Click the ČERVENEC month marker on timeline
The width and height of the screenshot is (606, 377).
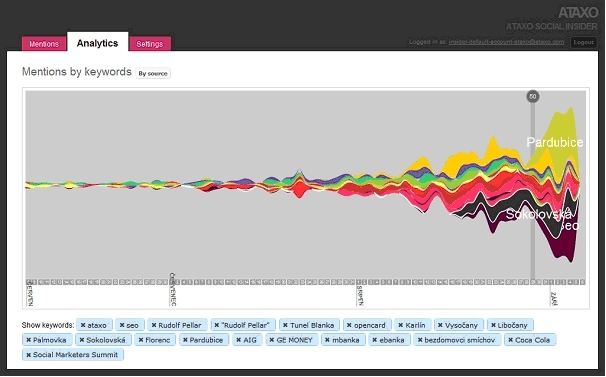tap(172, 290)
